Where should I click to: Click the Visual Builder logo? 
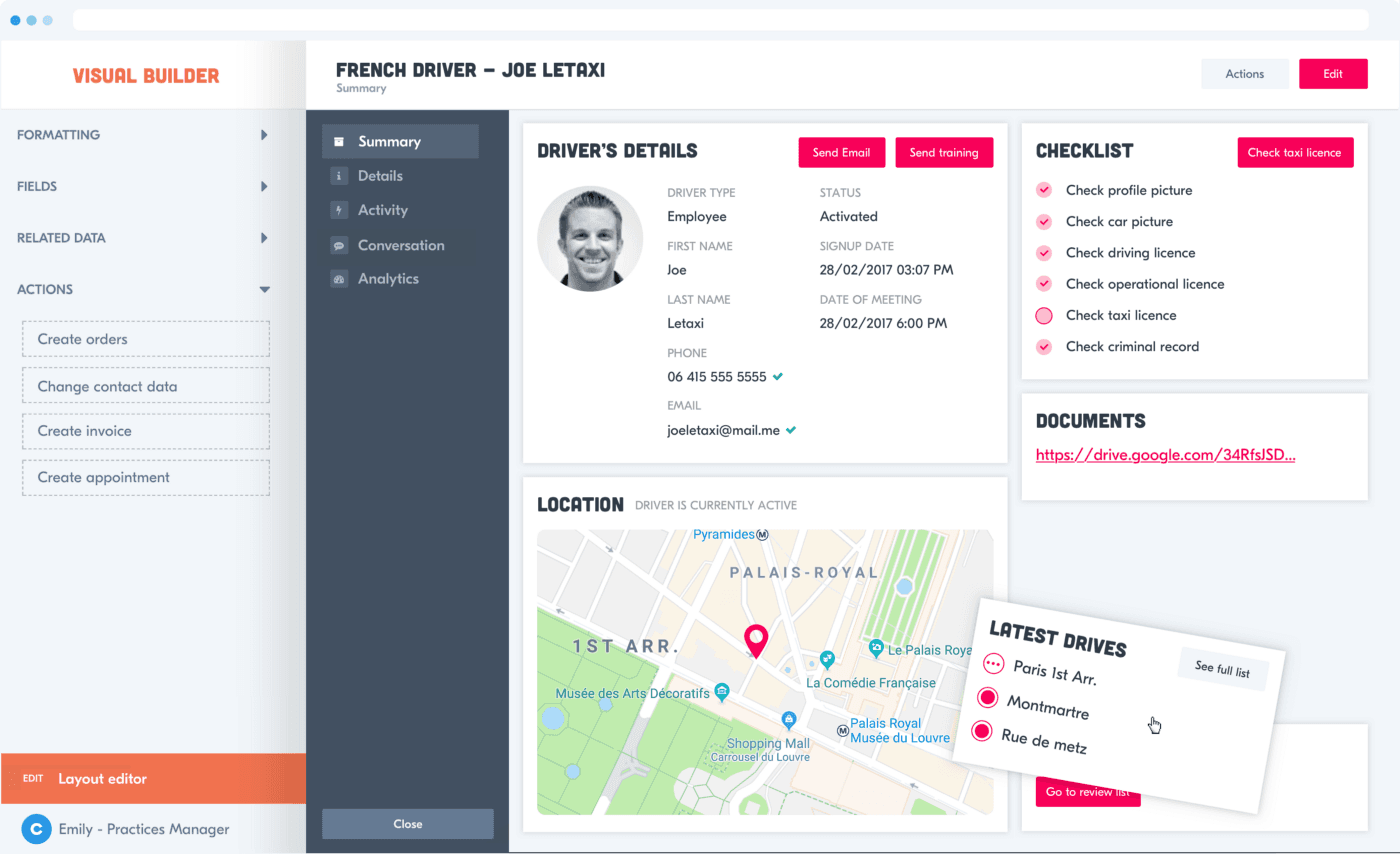146,75
